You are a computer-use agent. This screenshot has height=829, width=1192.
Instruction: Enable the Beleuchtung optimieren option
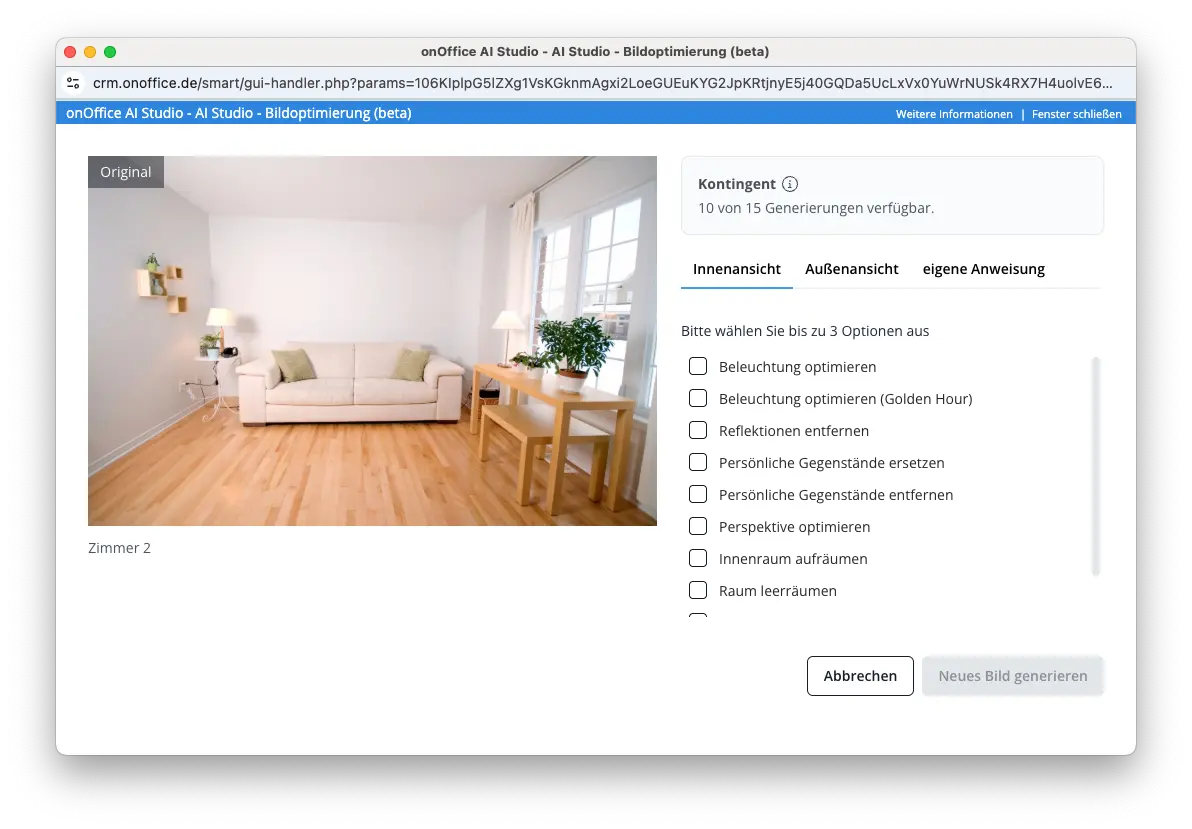(x=697, y=366)
